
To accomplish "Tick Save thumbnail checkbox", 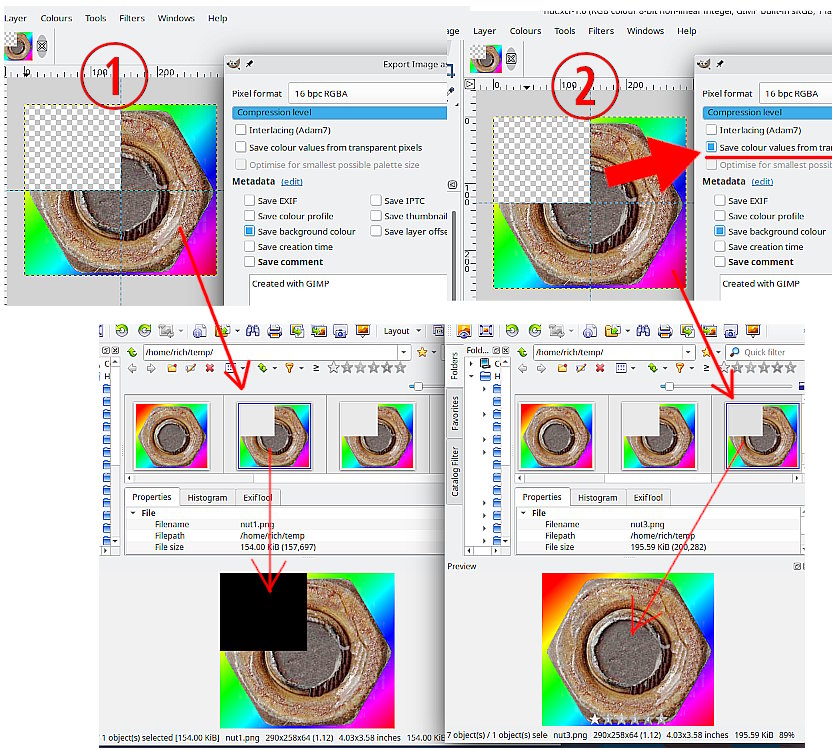I will (x=376, y=215).
